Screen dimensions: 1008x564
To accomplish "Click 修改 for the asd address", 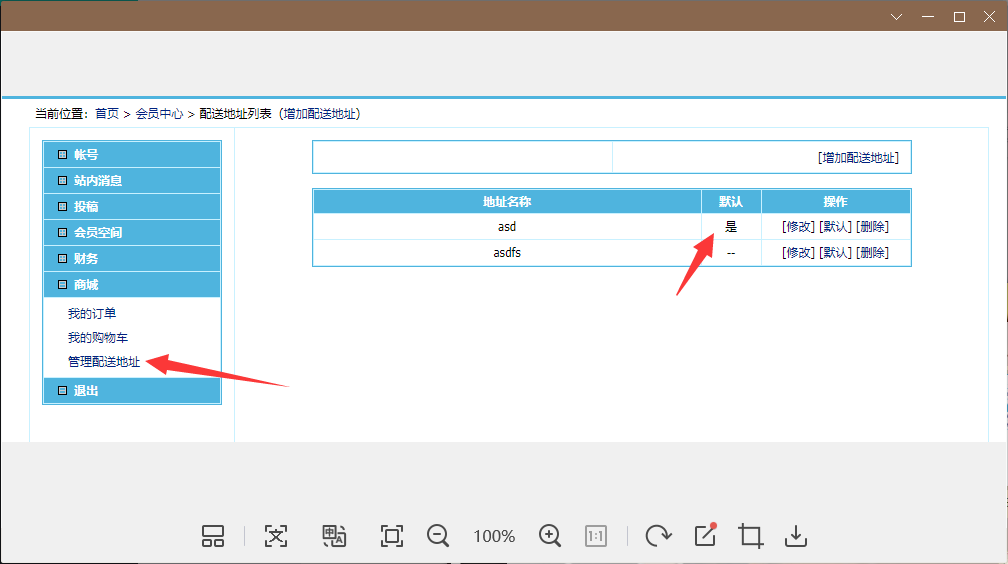I will (x=798, y=227).
